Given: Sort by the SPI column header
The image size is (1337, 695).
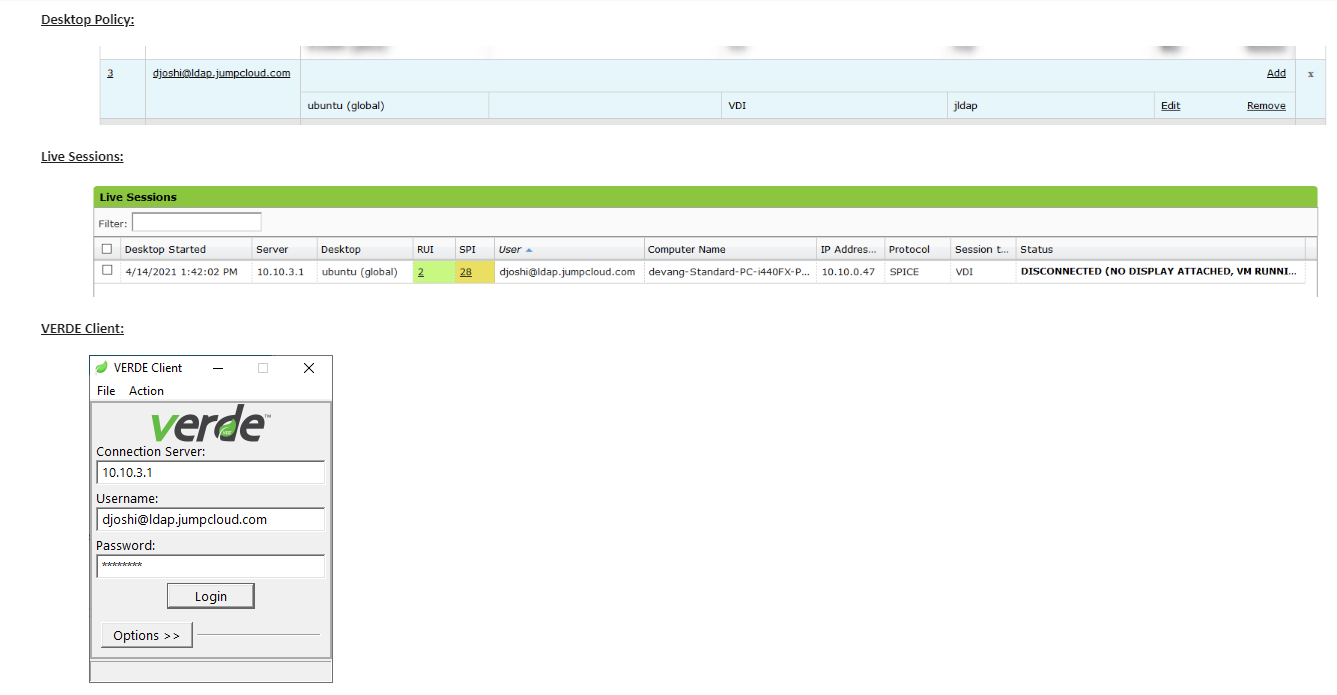Looking at the screenshot, I should 474,249.
